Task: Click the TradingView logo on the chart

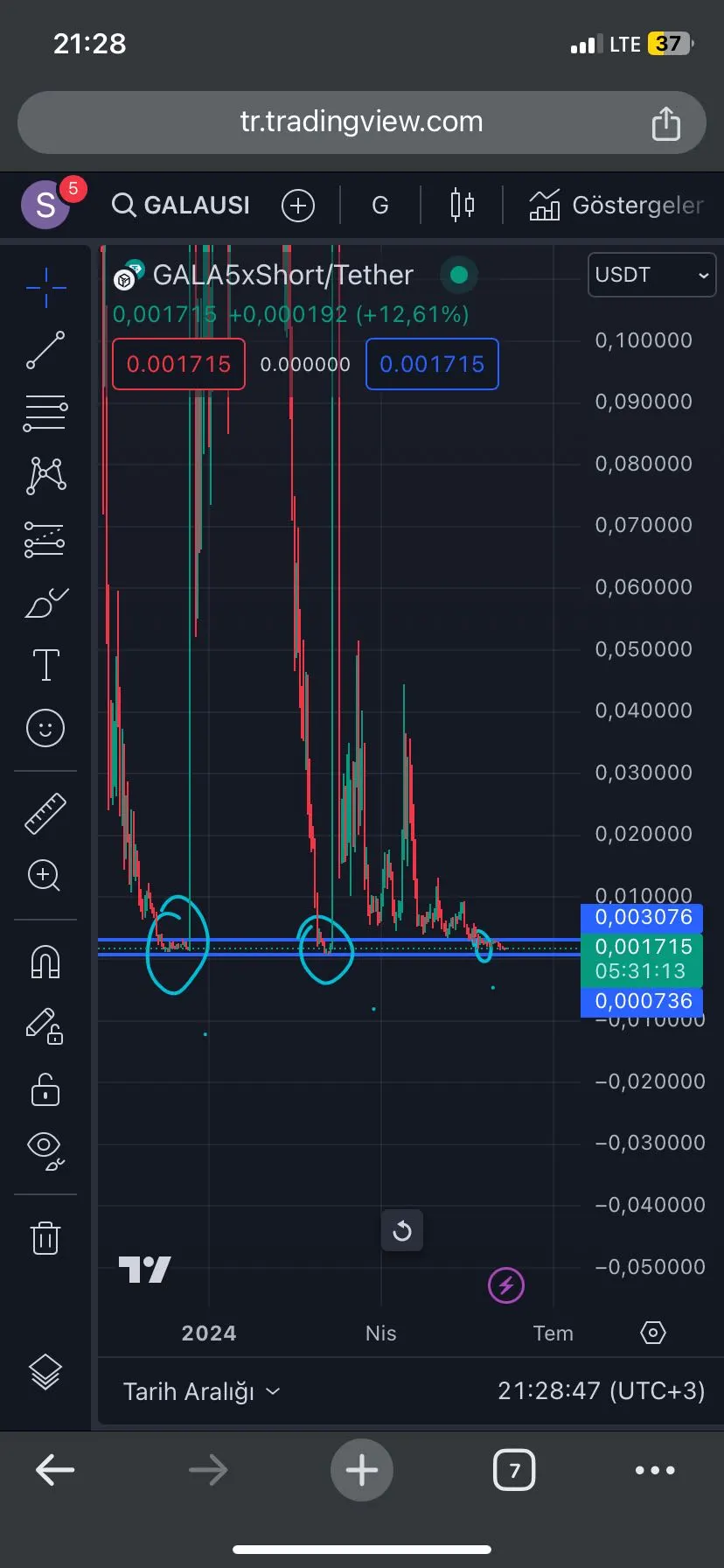Action: [x=144, y=1270]
